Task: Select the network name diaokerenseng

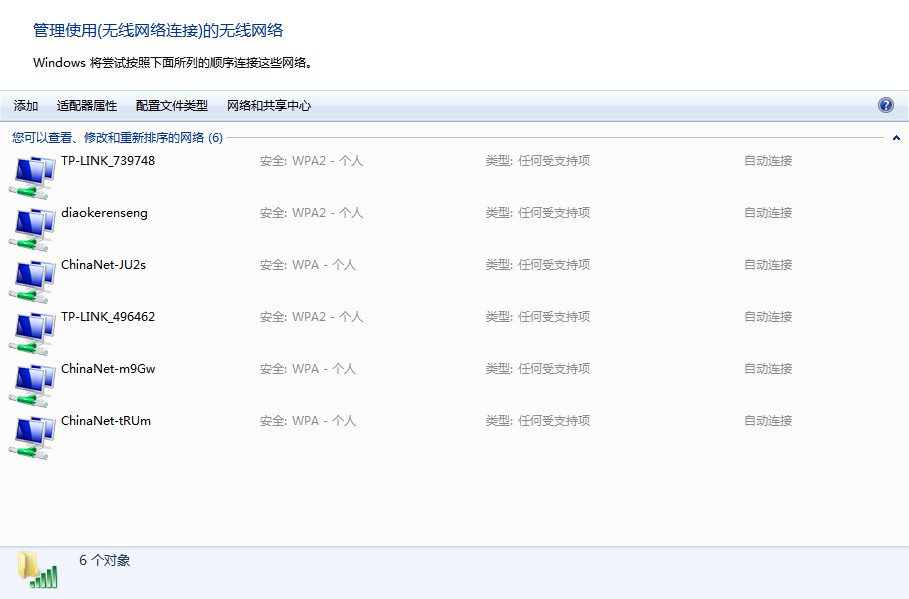Action: pyautogui.click(x=104, y=213)
